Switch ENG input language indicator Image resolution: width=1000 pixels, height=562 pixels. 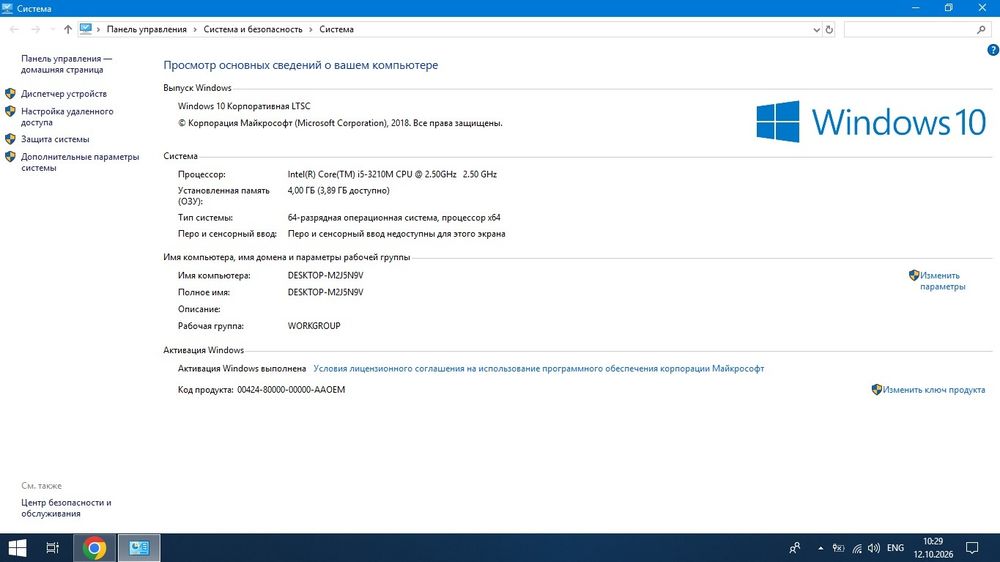pos(895,548)
